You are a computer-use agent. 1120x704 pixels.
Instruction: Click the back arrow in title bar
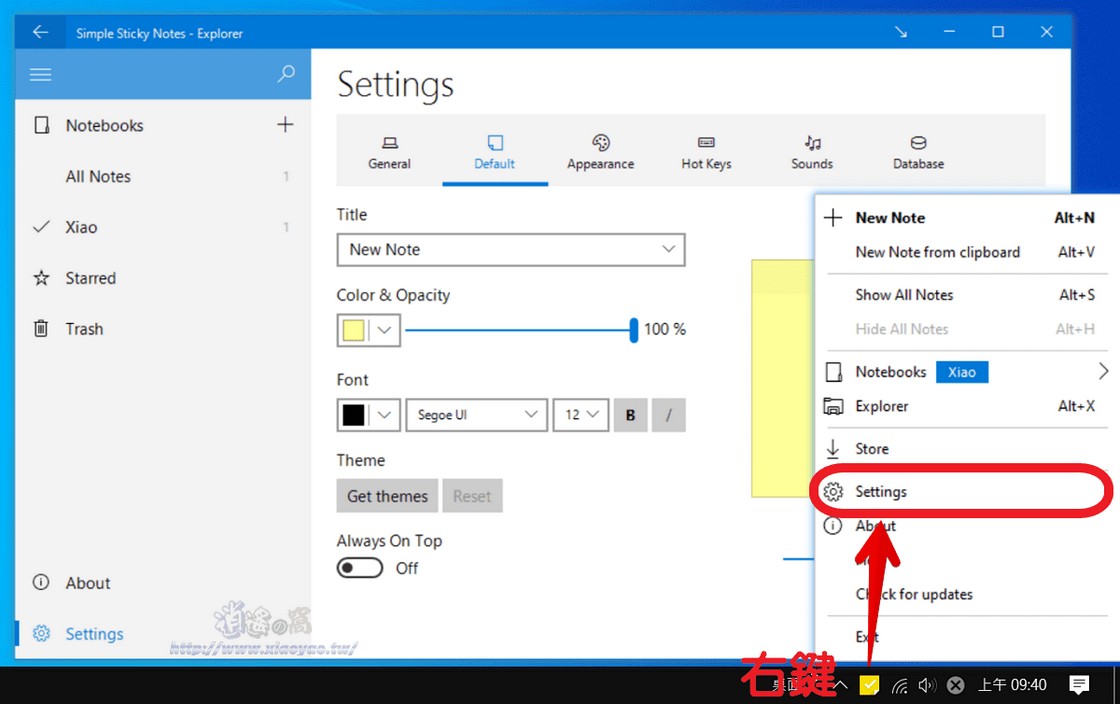(x=40, y=32)
